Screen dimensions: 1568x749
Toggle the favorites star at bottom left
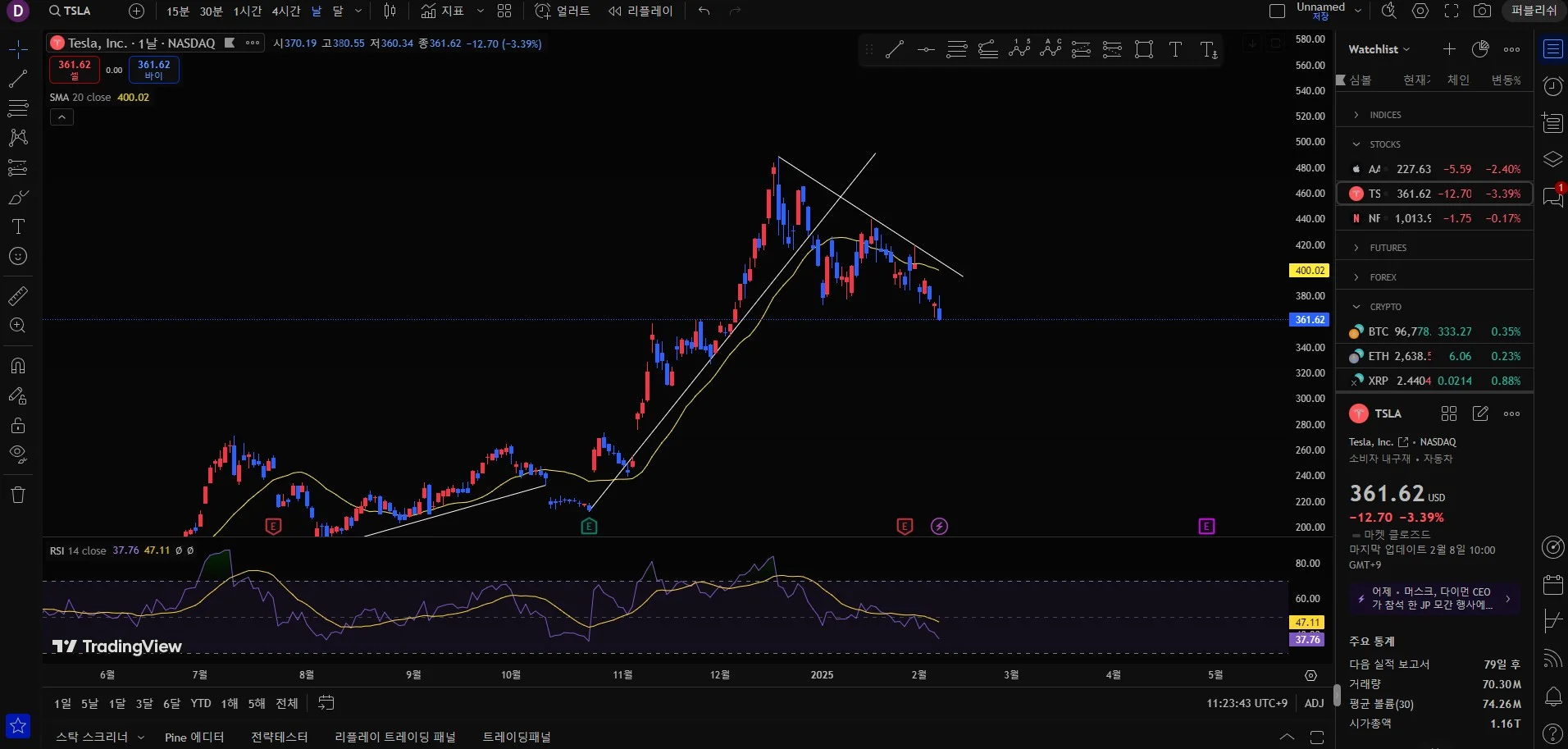point(18,725)
